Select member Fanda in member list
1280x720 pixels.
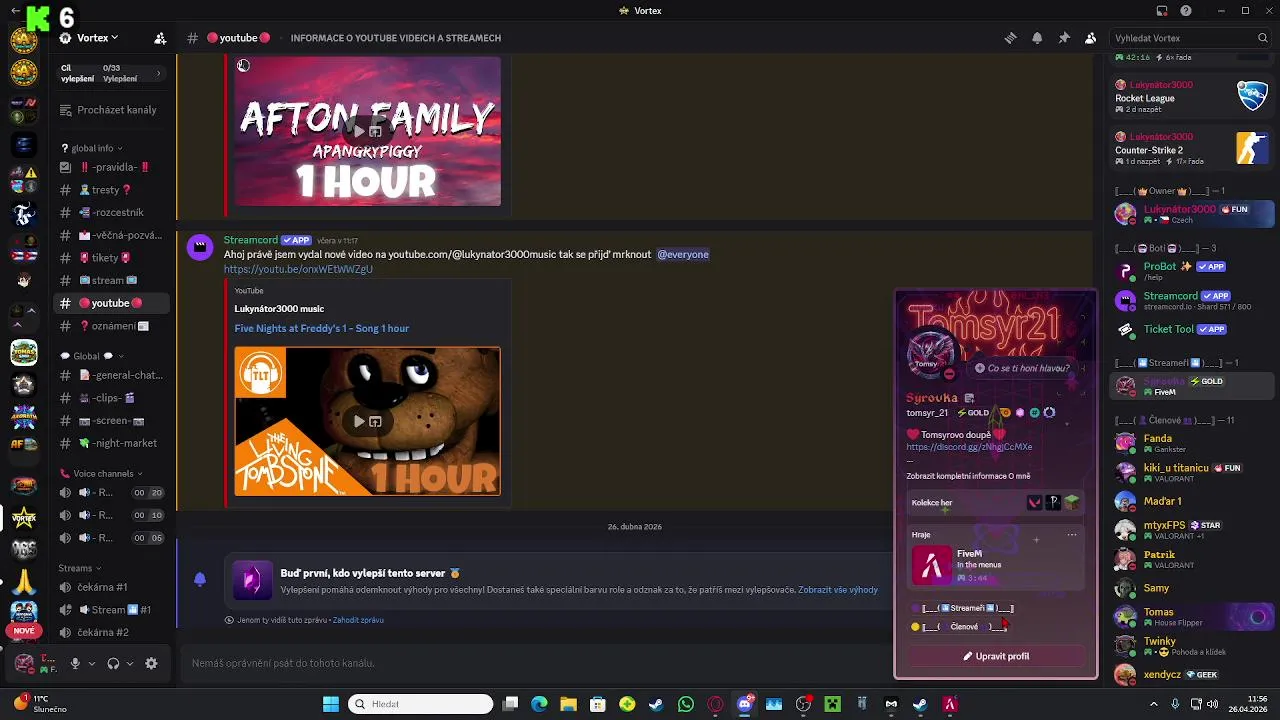1194,443
